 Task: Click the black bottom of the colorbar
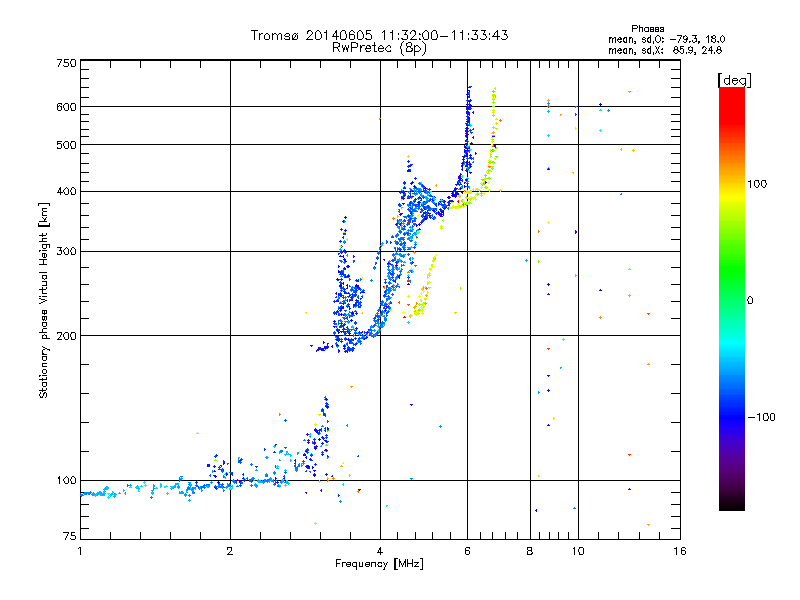[732, 503]
